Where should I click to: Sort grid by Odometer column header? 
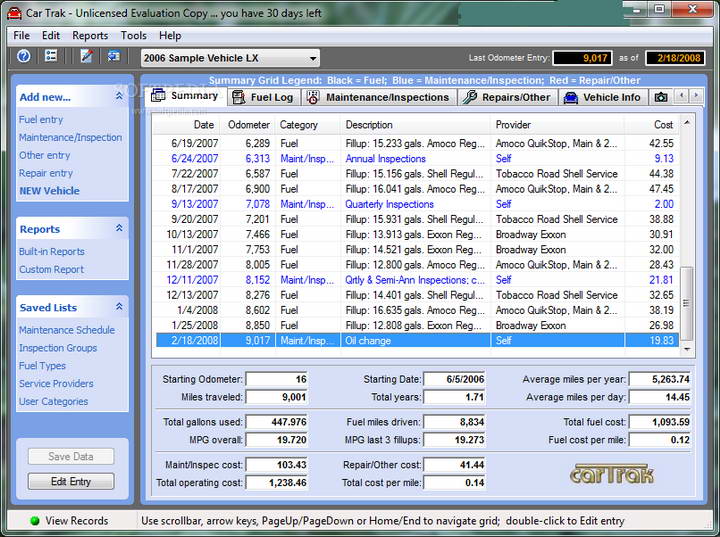pos(249,124)
